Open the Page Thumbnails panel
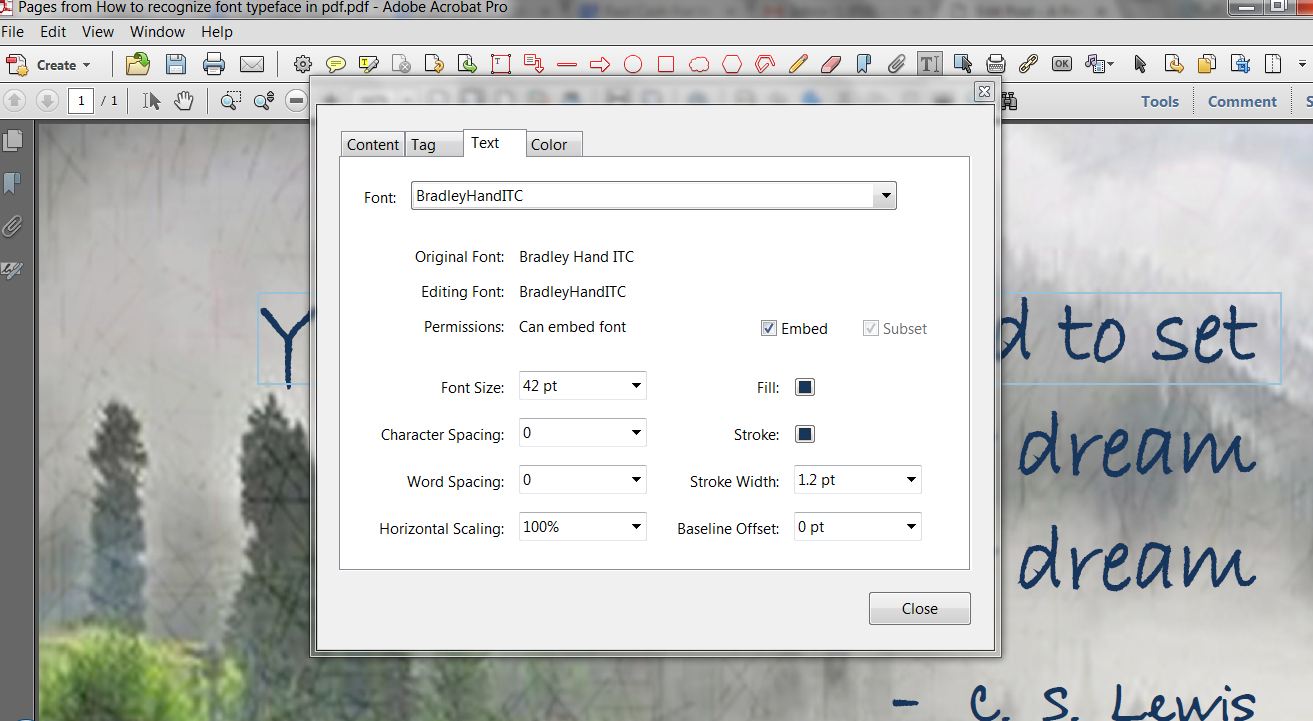Image resolution: width=1313 pixels, height=721 pixels. (x=14, y=140)
